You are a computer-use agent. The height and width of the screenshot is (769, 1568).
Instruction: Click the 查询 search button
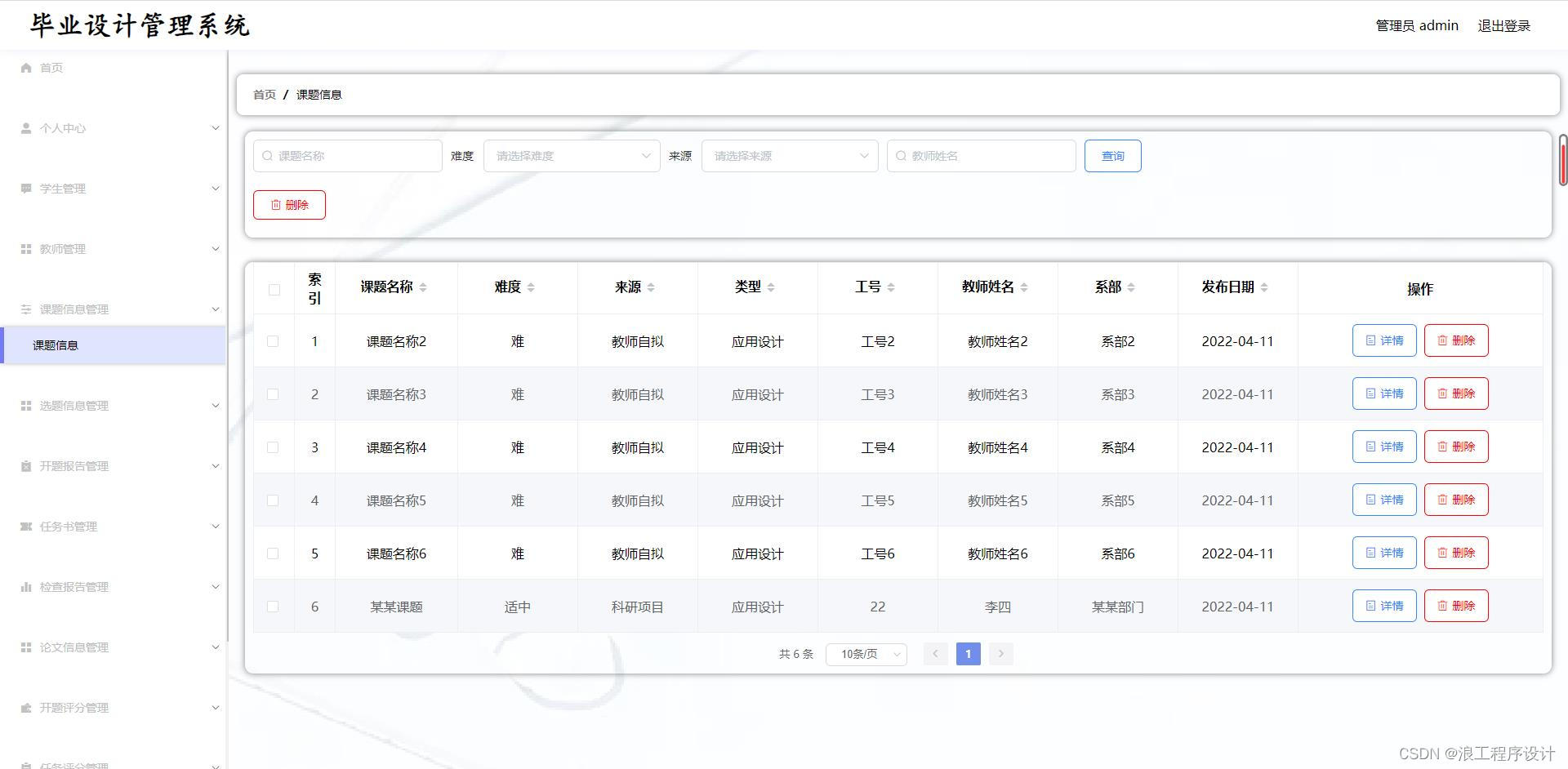tap(1112, 156)
